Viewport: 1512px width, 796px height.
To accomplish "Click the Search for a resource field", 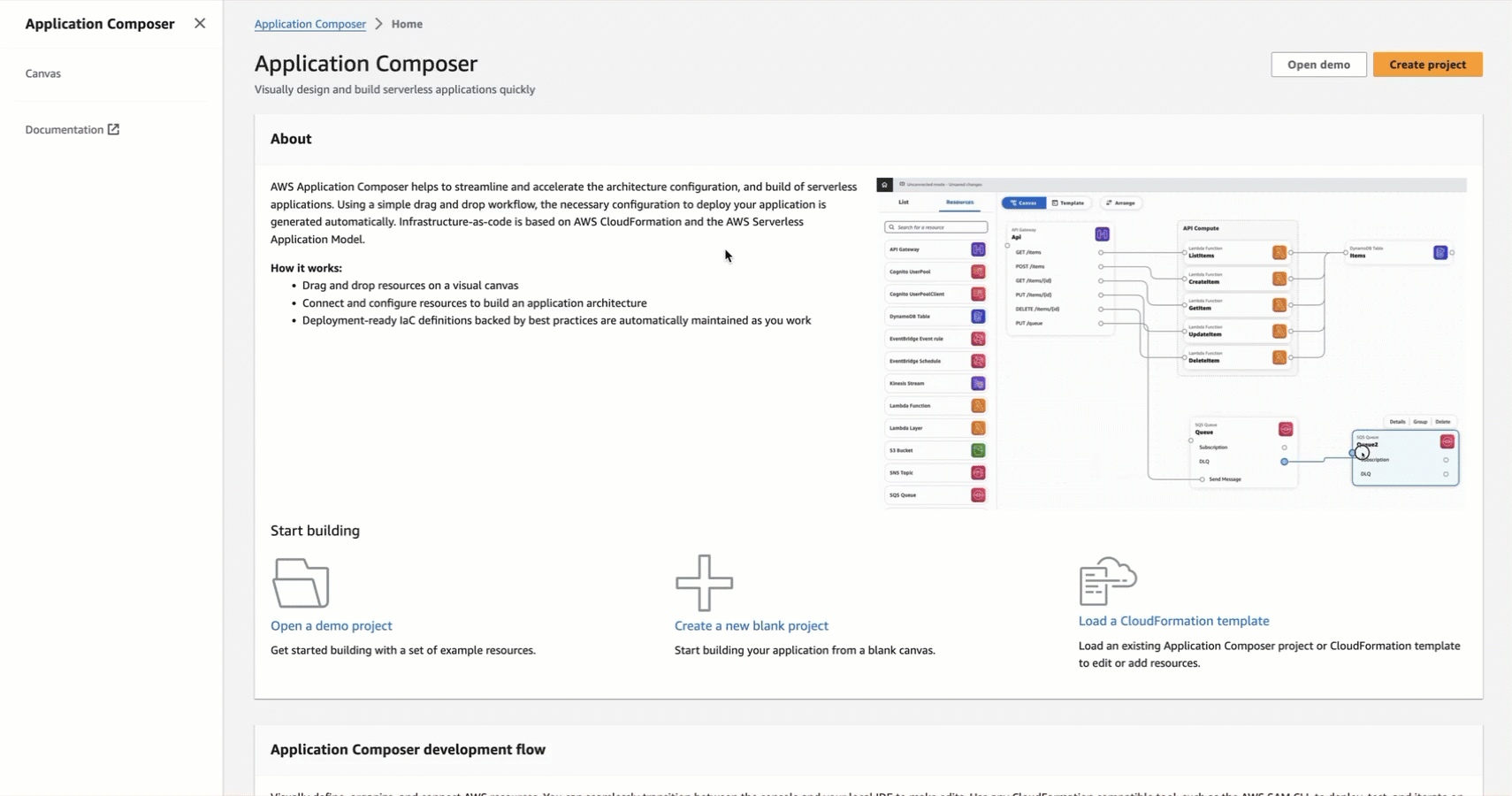I will pos(937,226).
